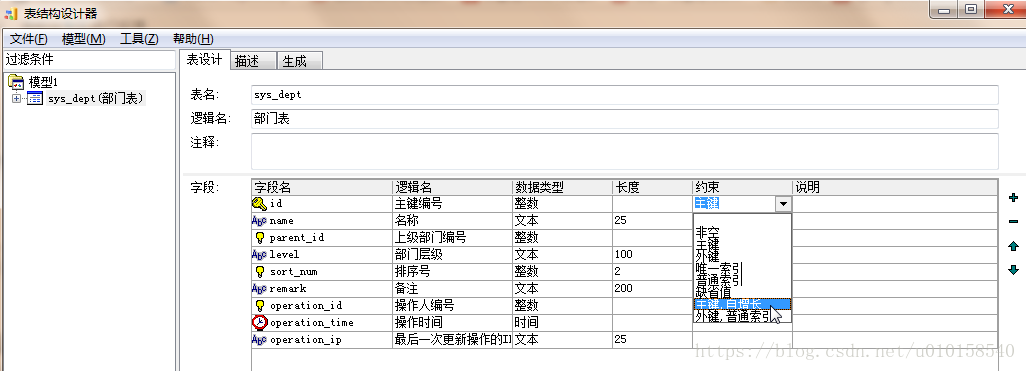Click the operation_time field name

tap(312, 323)
